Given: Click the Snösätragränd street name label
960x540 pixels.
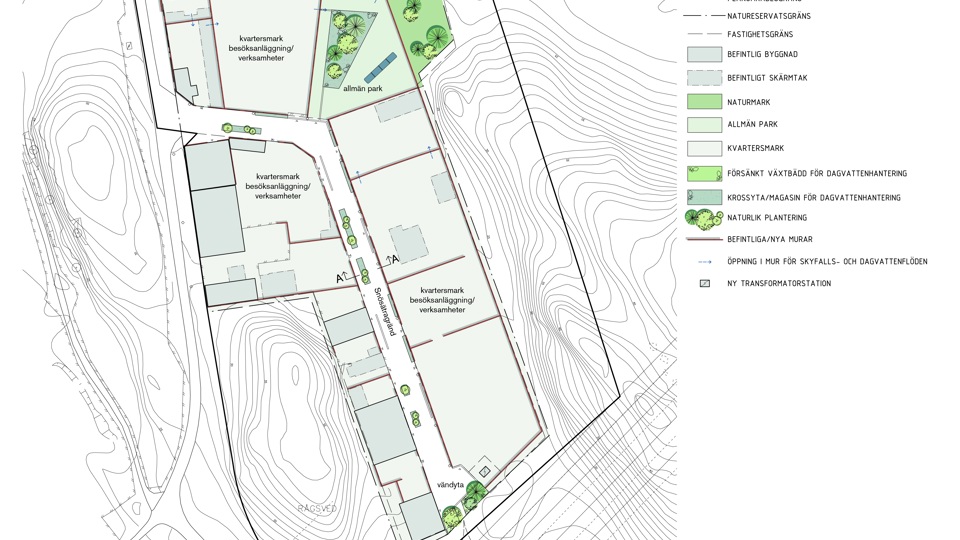Looking at the screenshot, I should click(385, 312).
